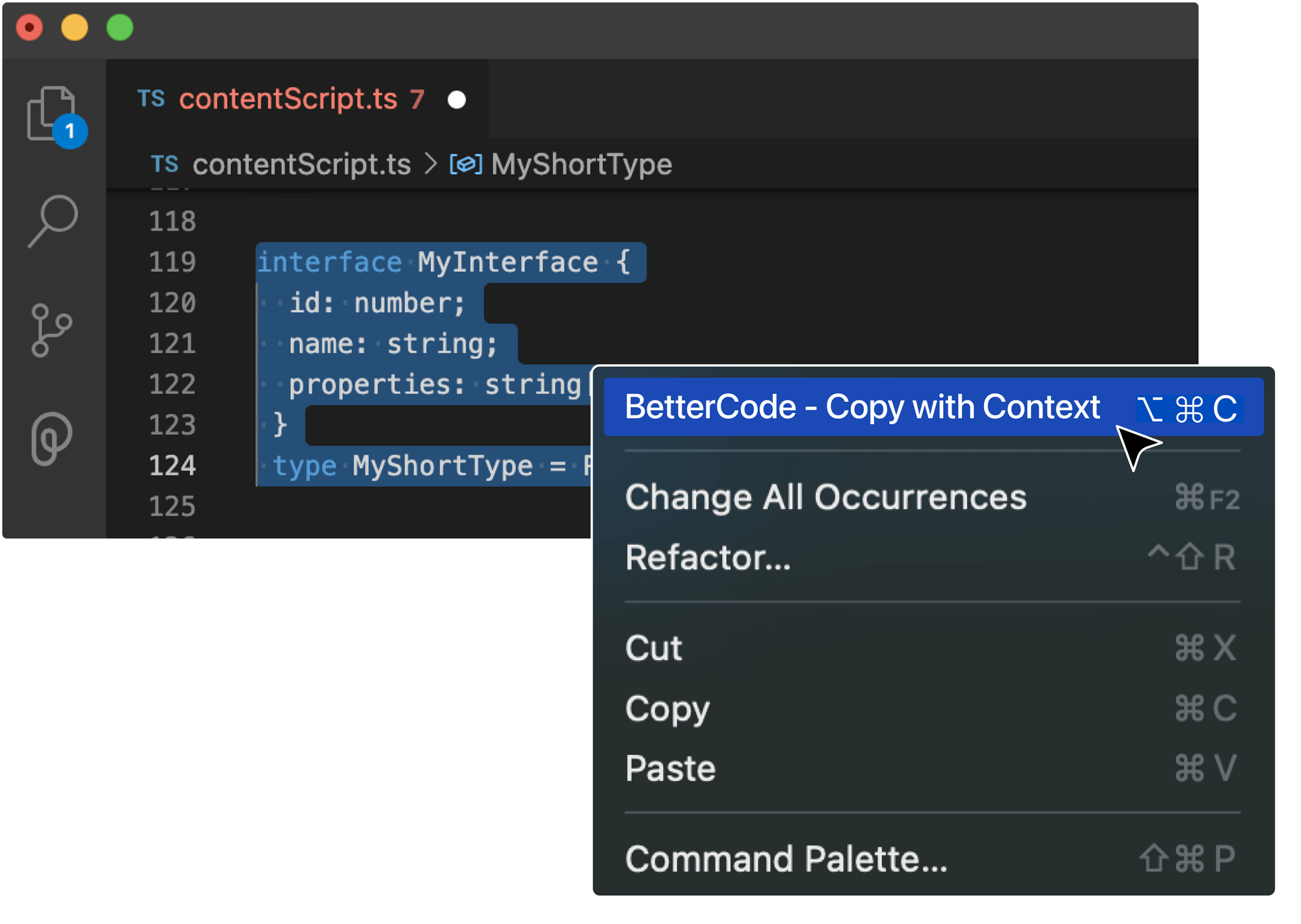Choose Refactor... in context menu

[932, 557]
